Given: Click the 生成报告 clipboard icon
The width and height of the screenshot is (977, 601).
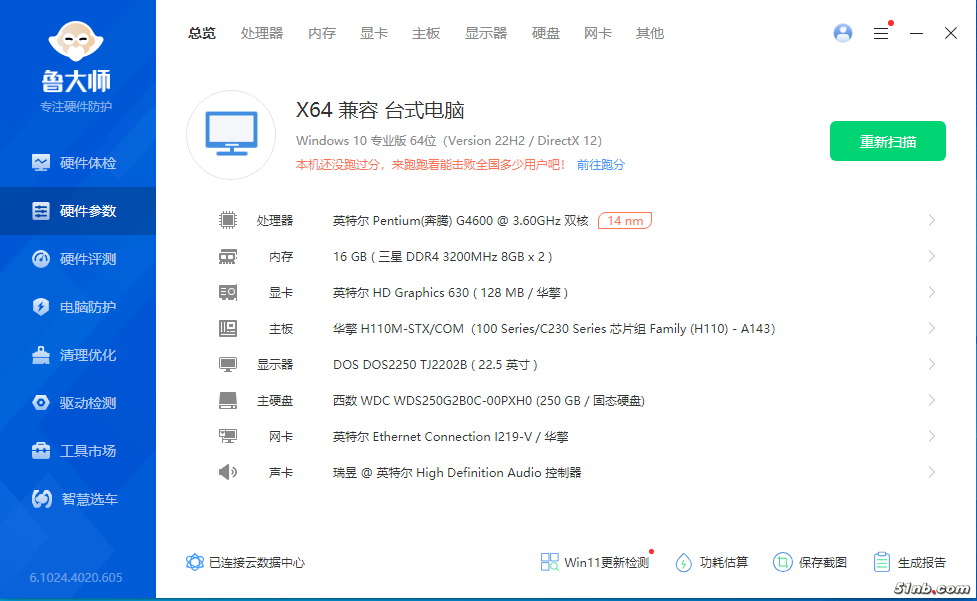Looking at the screenshot, I should (882, 562).
